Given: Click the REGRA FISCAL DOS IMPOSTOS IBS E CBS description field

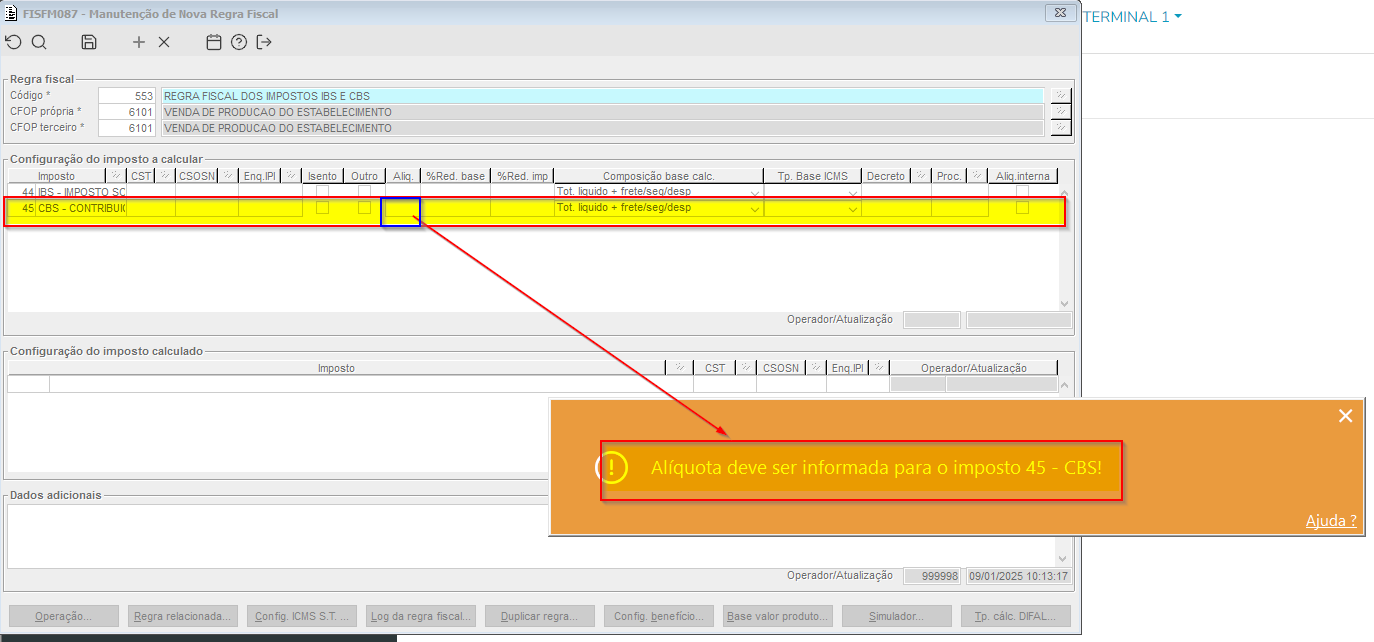Looking at the screenshot, I should 603,96.
